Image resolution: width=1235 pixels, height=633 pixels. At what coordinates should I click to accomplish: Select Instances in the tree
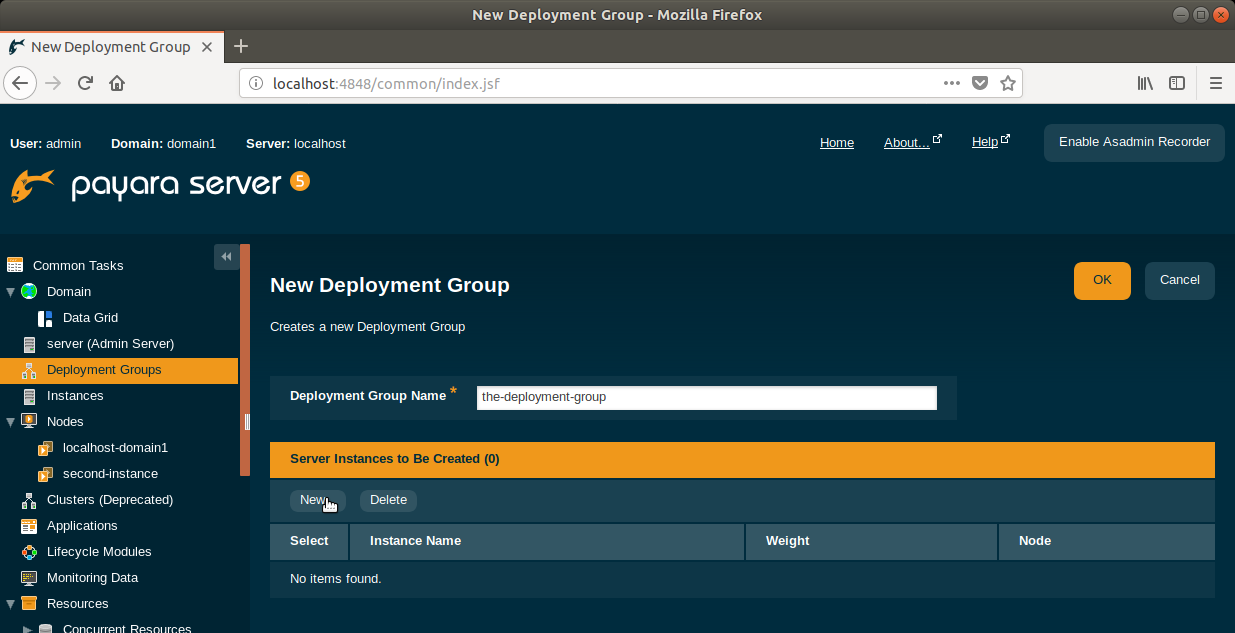pos(75,396)
